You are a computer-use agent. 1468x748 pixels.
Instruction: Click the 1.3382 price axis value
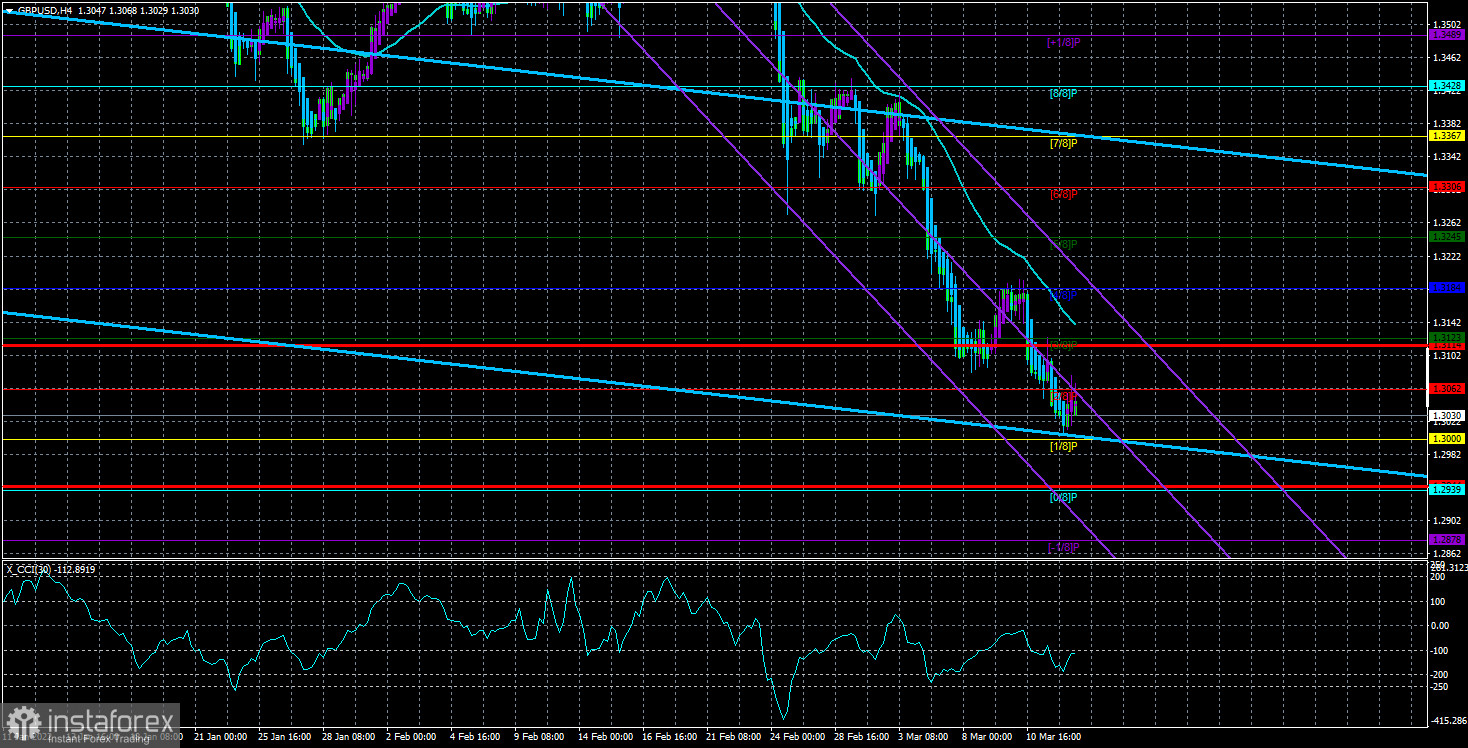tap(1447, 123)
